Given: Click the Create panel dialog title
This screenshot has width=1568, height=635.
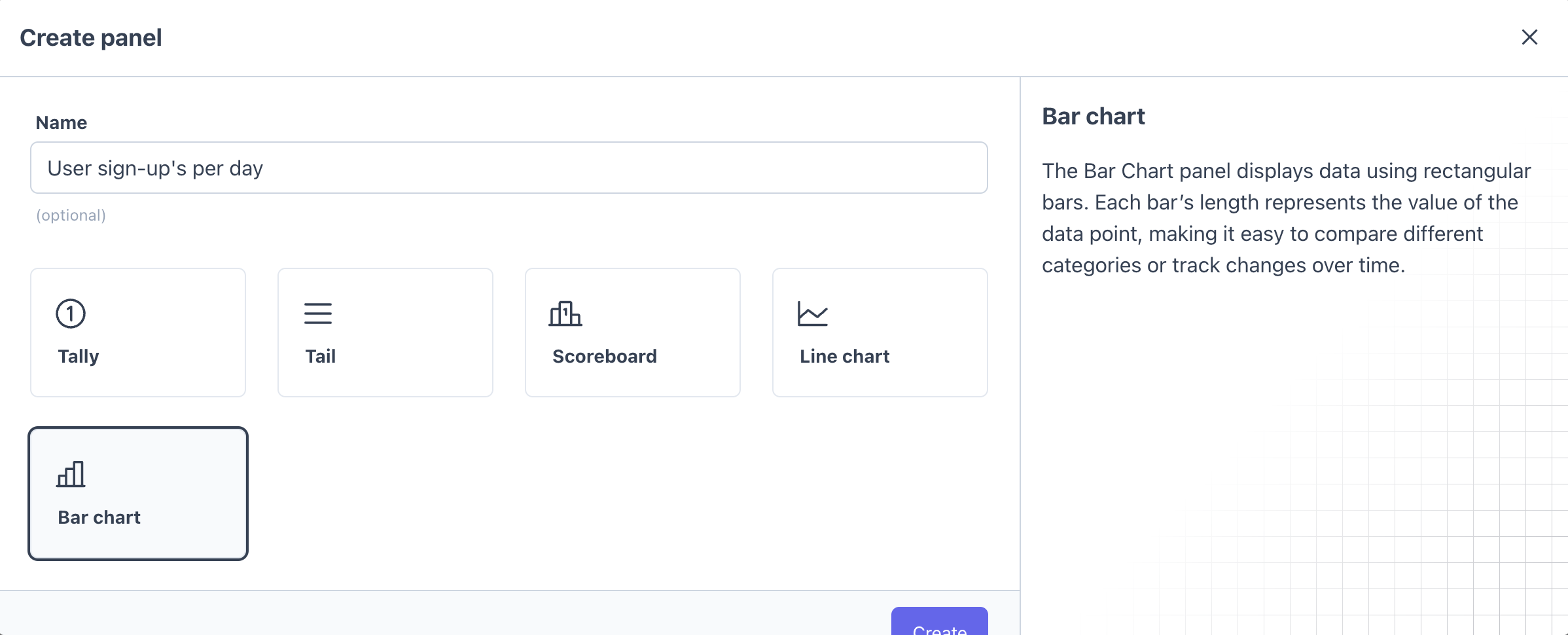Looking at the screenshot, I should (91, 38).
